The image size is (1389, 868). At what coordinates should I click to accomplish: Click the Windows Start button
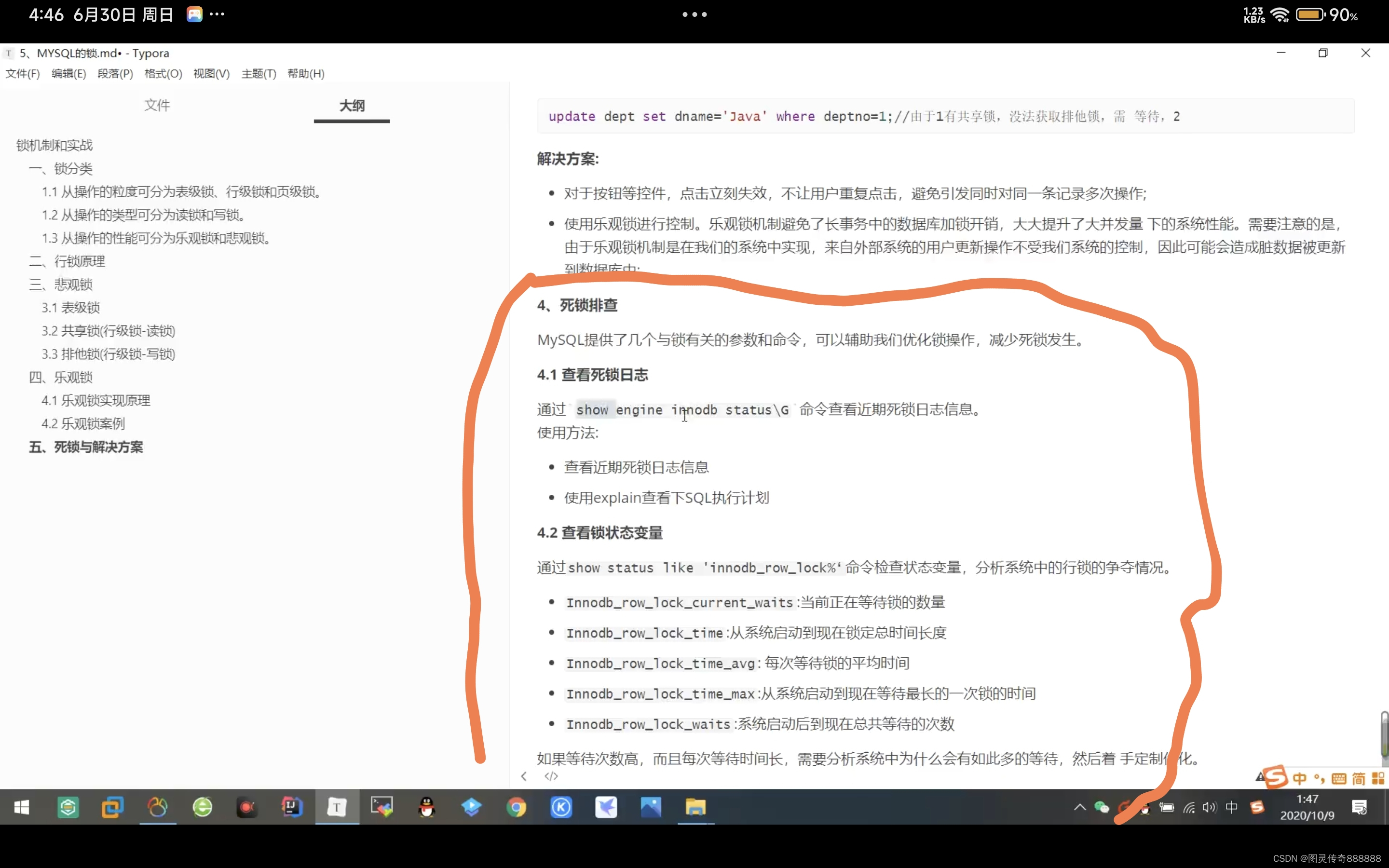[x=22, y=807]
